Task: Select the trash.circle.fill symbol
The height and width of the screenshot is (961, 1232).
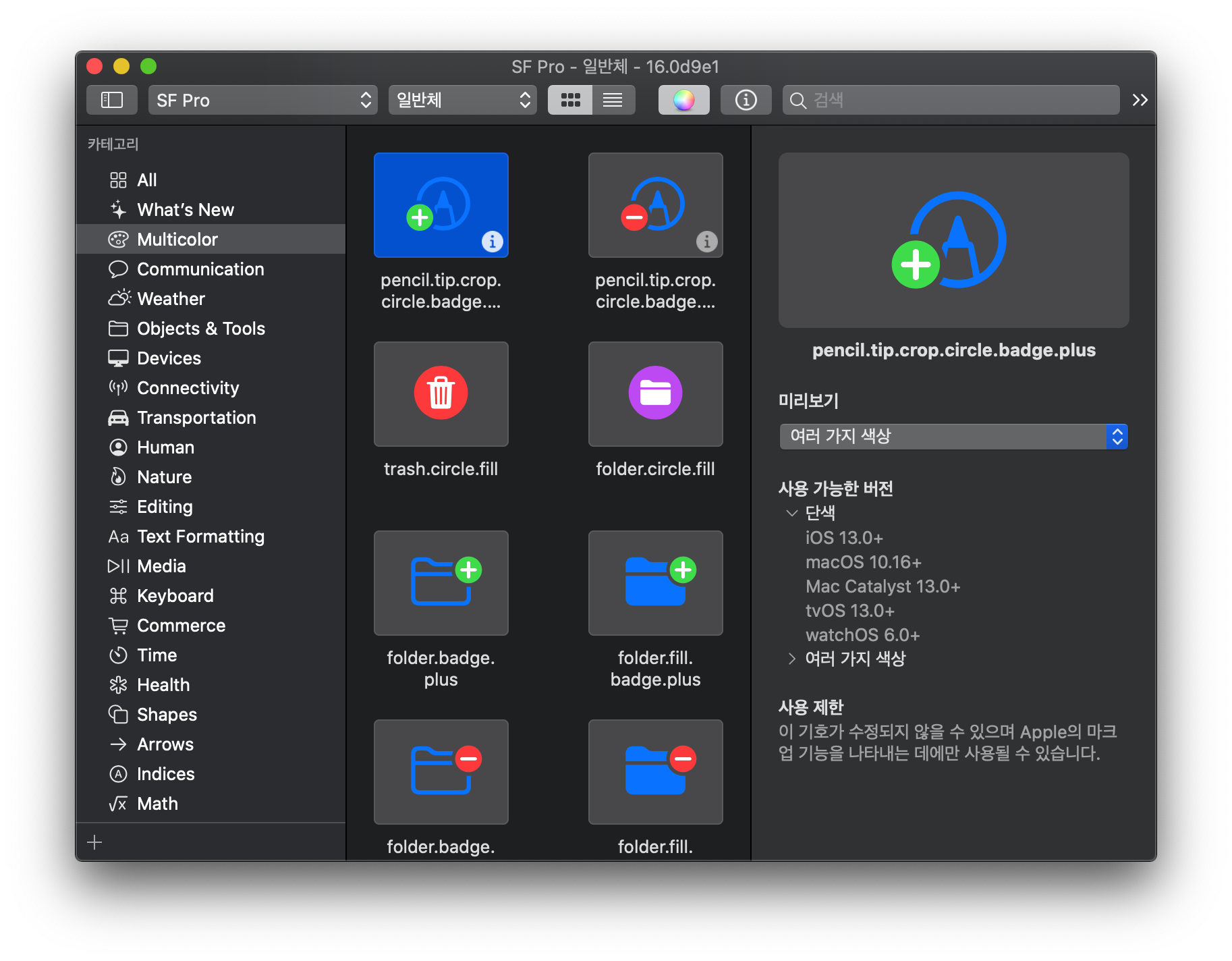Action: (441, 394)
